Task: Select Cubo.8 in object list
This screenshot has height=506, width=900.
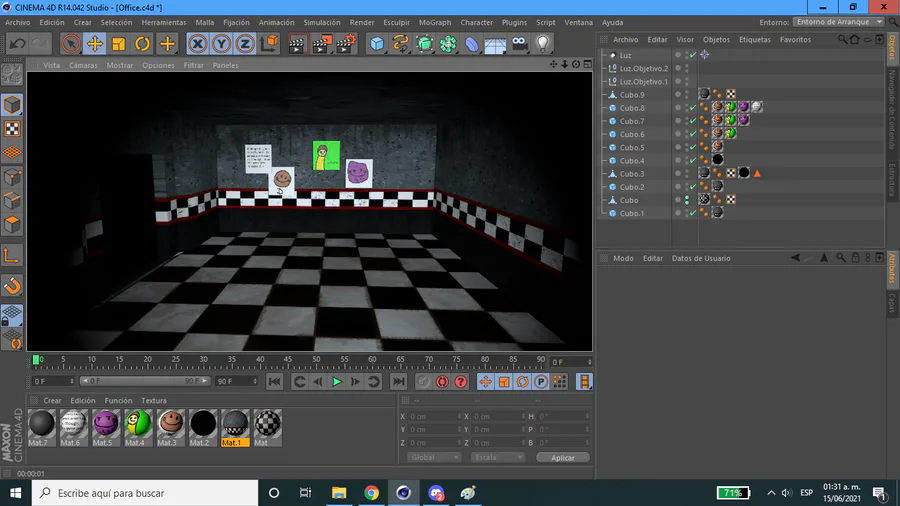Action: [631, 108]
